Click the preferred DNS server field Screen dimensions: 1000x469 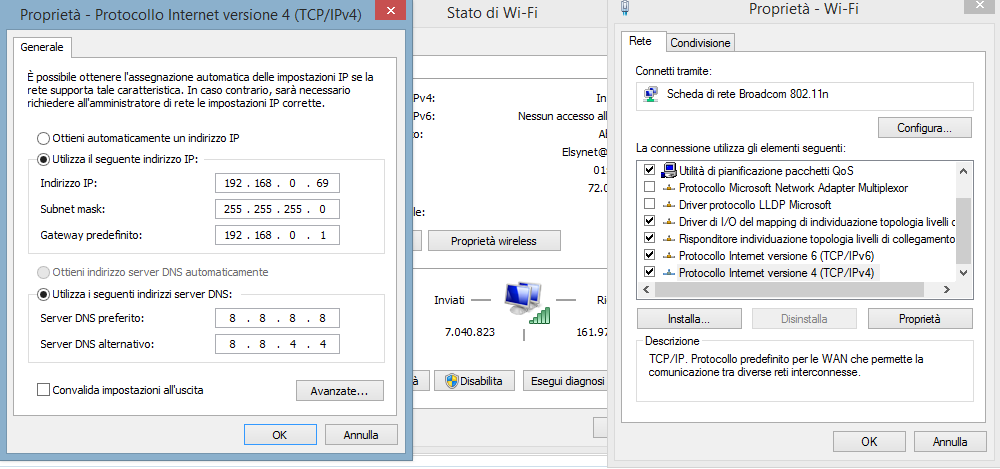(277, 318)
